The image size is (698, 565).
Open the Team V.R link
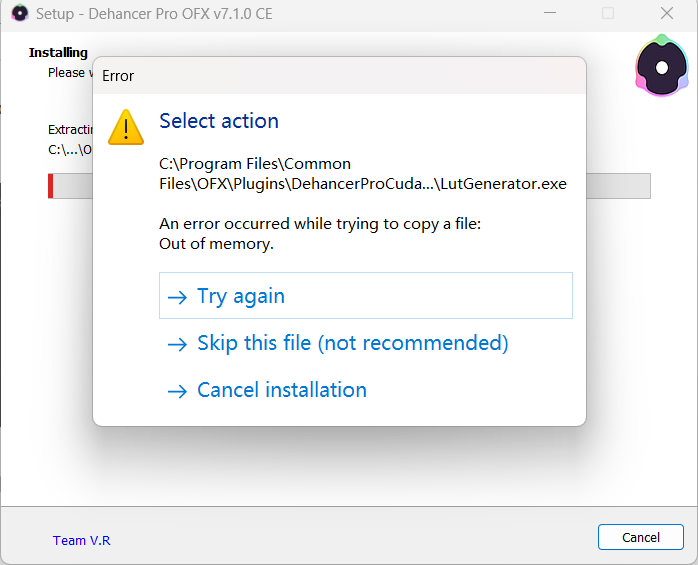[82, 540]
